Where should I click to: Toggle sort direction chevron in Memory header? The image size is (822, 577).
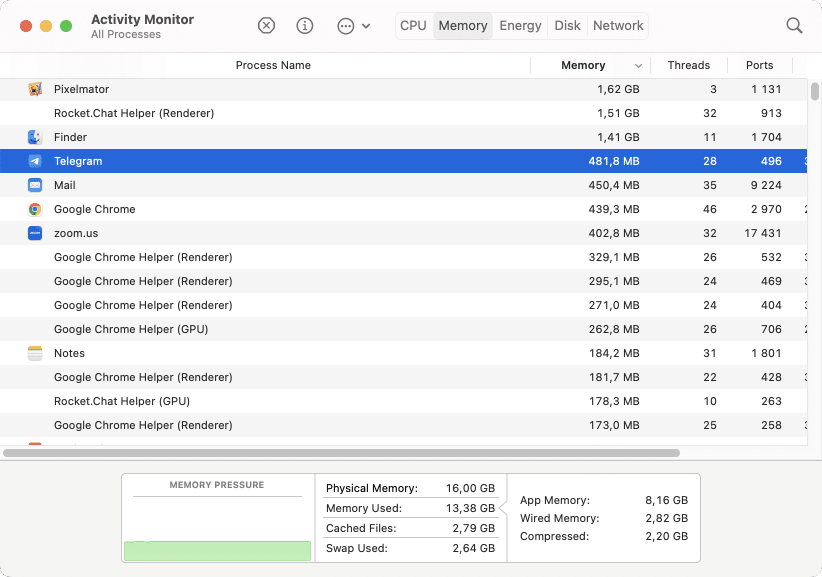point(638,66)
